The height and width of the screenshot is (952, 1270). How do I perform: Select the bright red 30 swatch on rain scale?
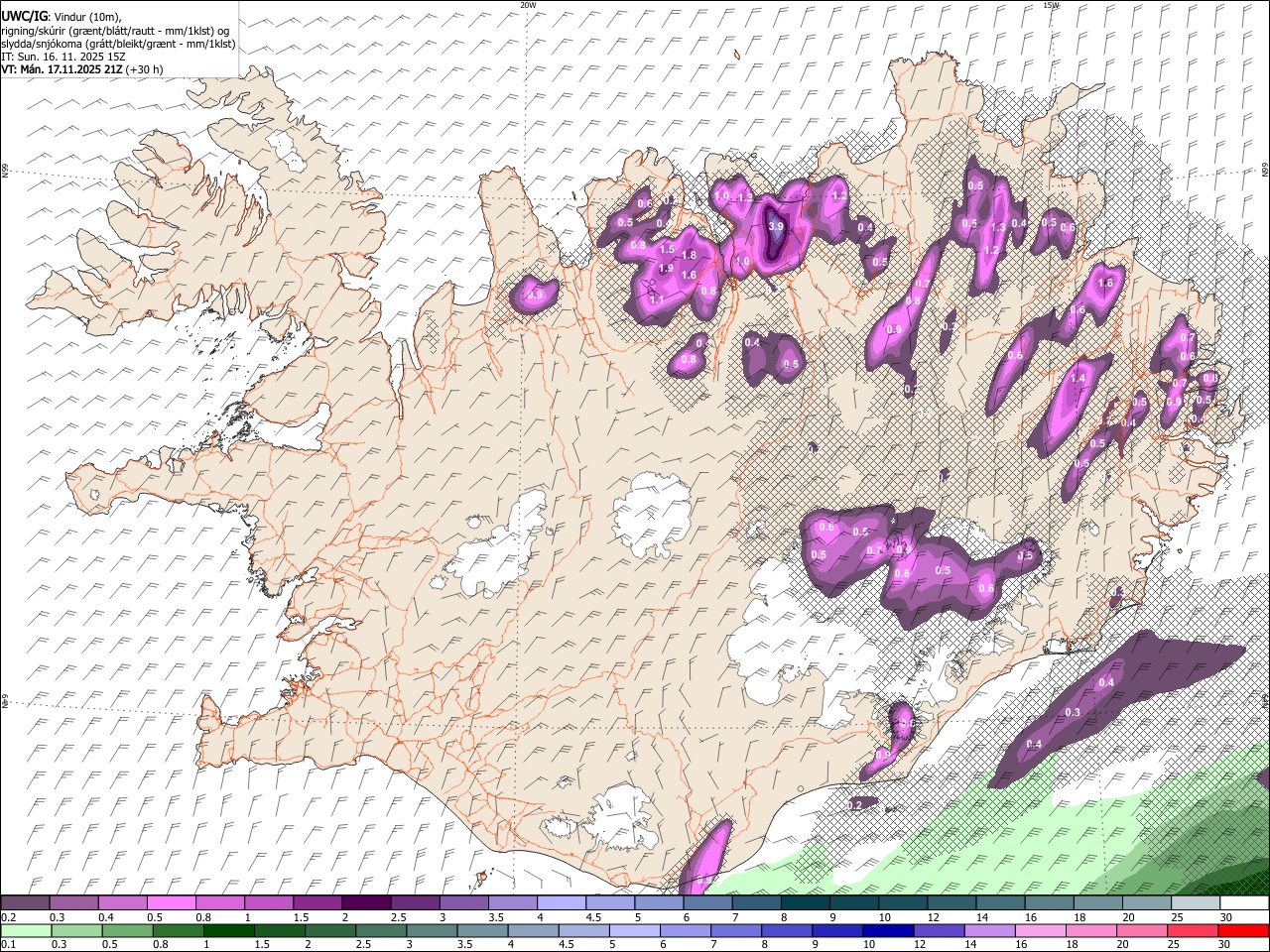[1244, 931]
